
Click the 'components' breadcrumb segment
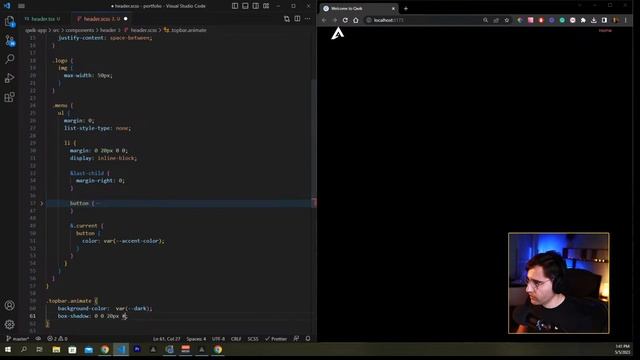(80, 30)
